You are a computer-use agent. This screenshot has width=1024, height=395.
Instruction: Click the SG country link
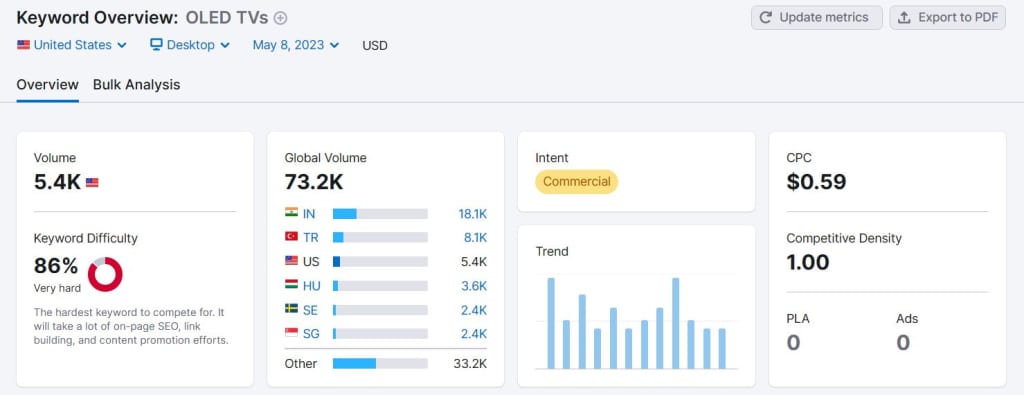point(311,334)
